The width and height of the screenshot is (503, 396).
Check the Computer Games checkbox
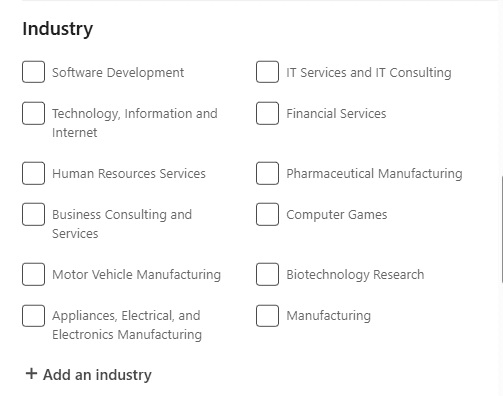pyautogui.click(x=267, y=214)
